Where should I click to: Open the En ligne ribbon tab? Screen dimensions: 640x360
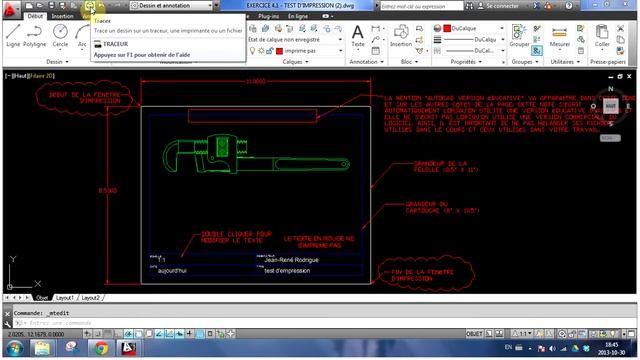click(298, 16)
